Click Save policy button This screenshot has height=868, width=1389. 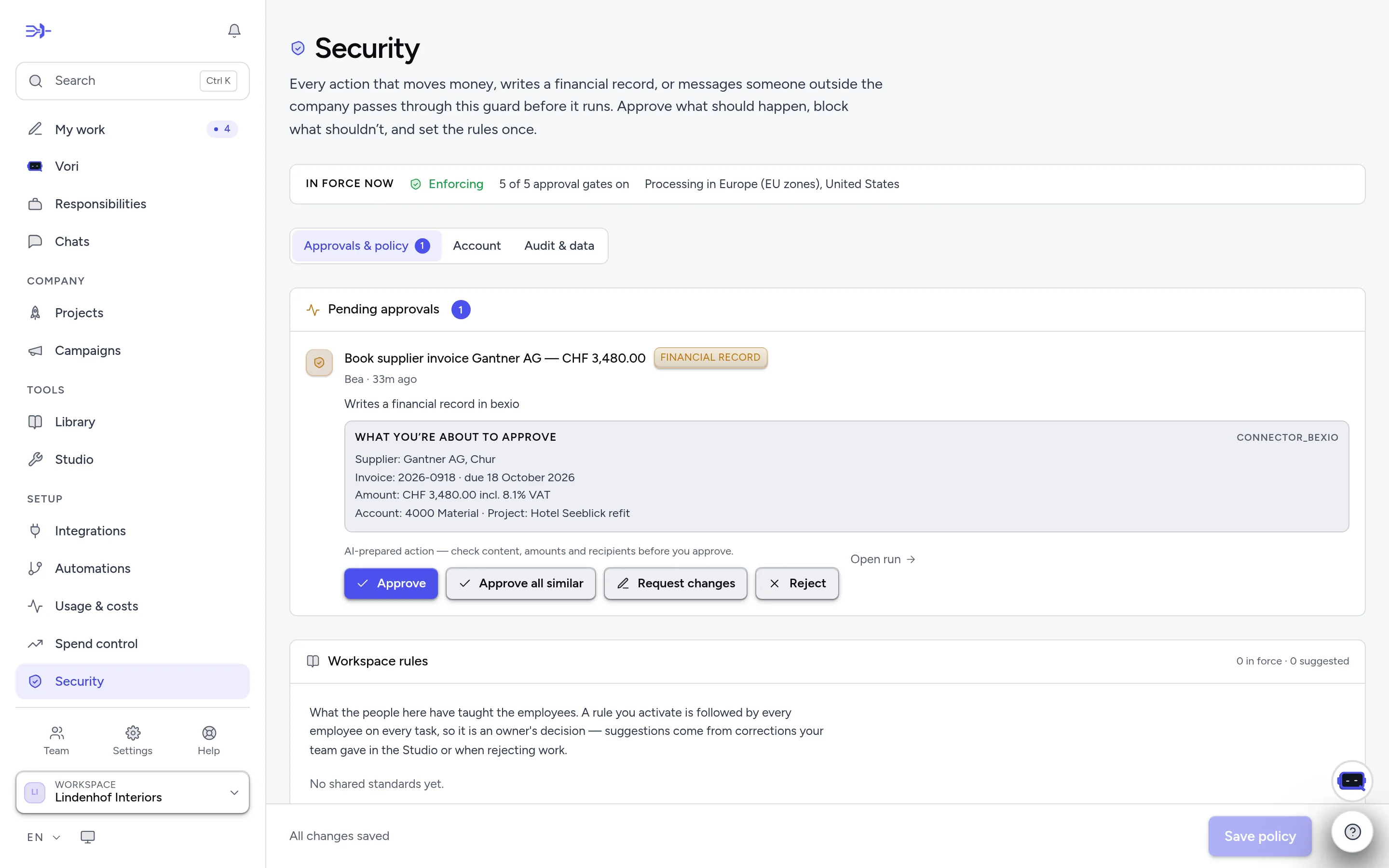1260,837
